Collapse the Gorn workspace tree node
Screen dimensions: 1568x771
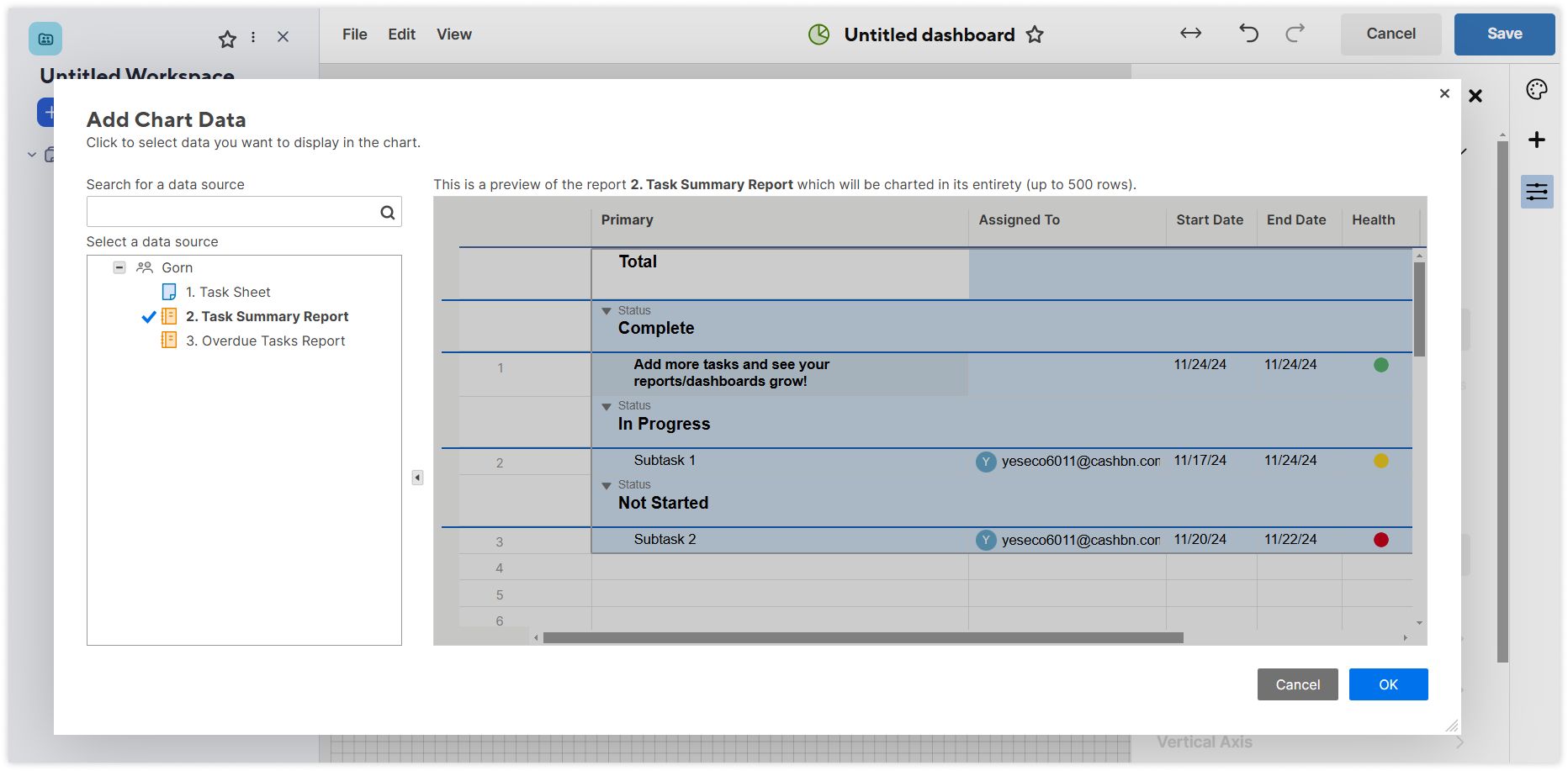(119, 267)
